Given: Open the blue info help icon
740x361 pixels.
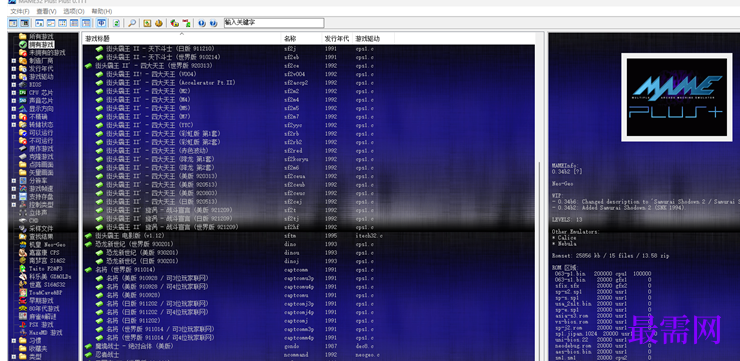Looking at the screenshot, I should (202, 23).
